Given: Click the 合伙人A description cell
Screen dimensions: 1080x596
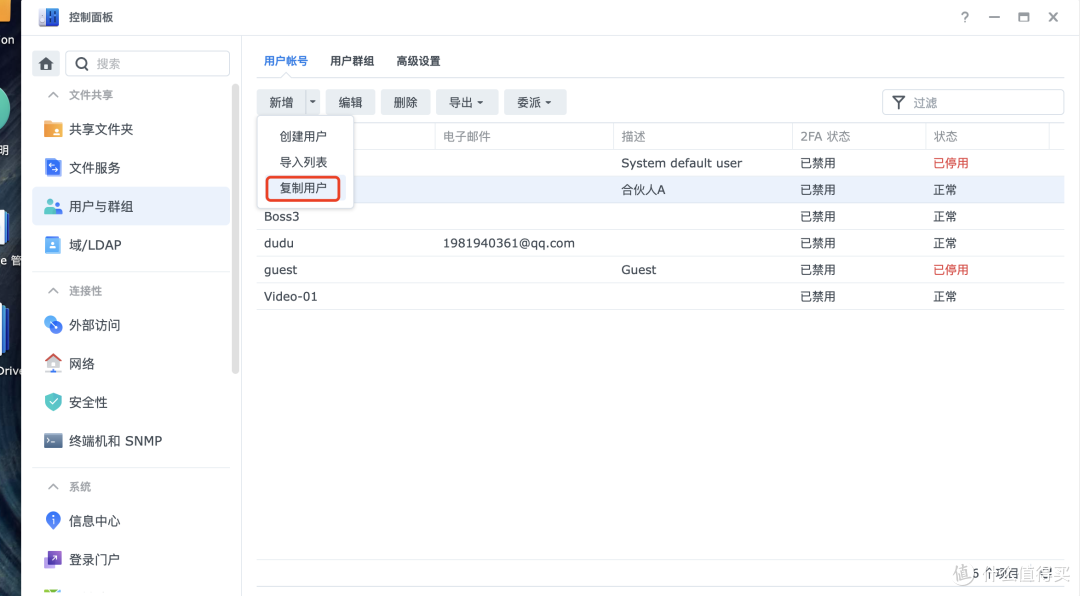Looking at the screenshot, I should (x=643, y=189).
